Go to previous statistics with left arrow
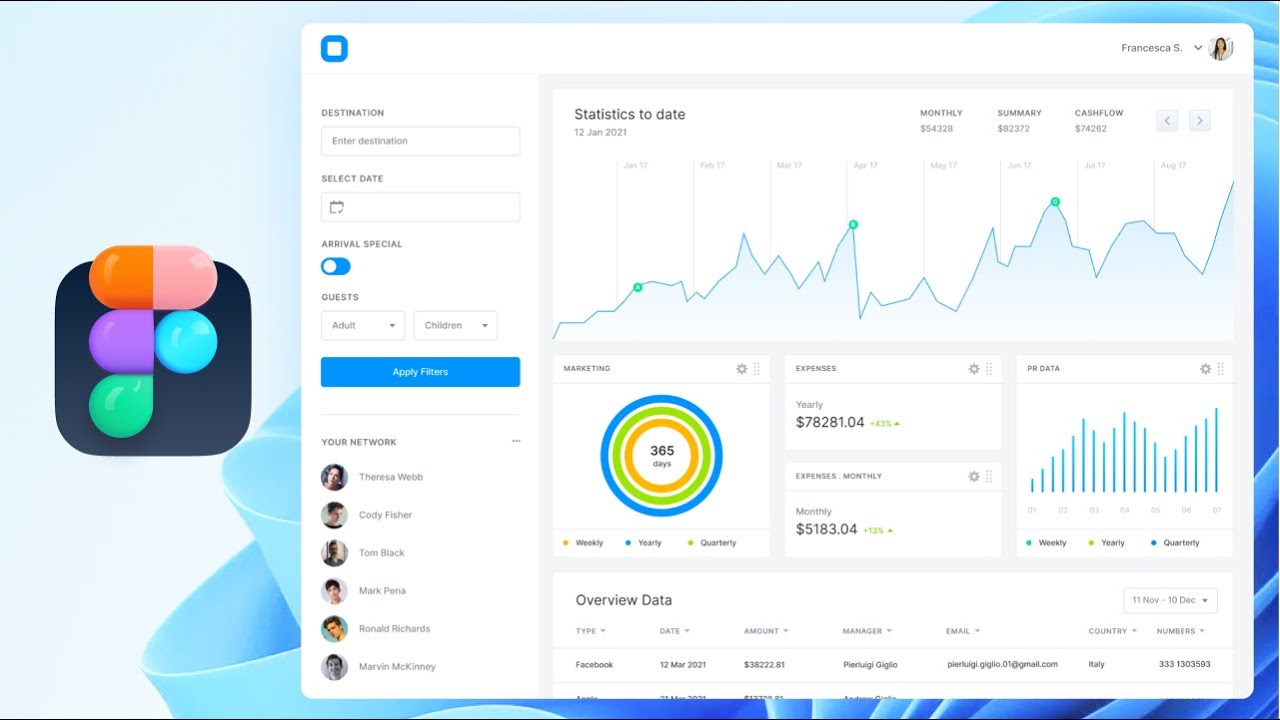This screenshot has width=1280, height=720. [x=1167, y=121]
